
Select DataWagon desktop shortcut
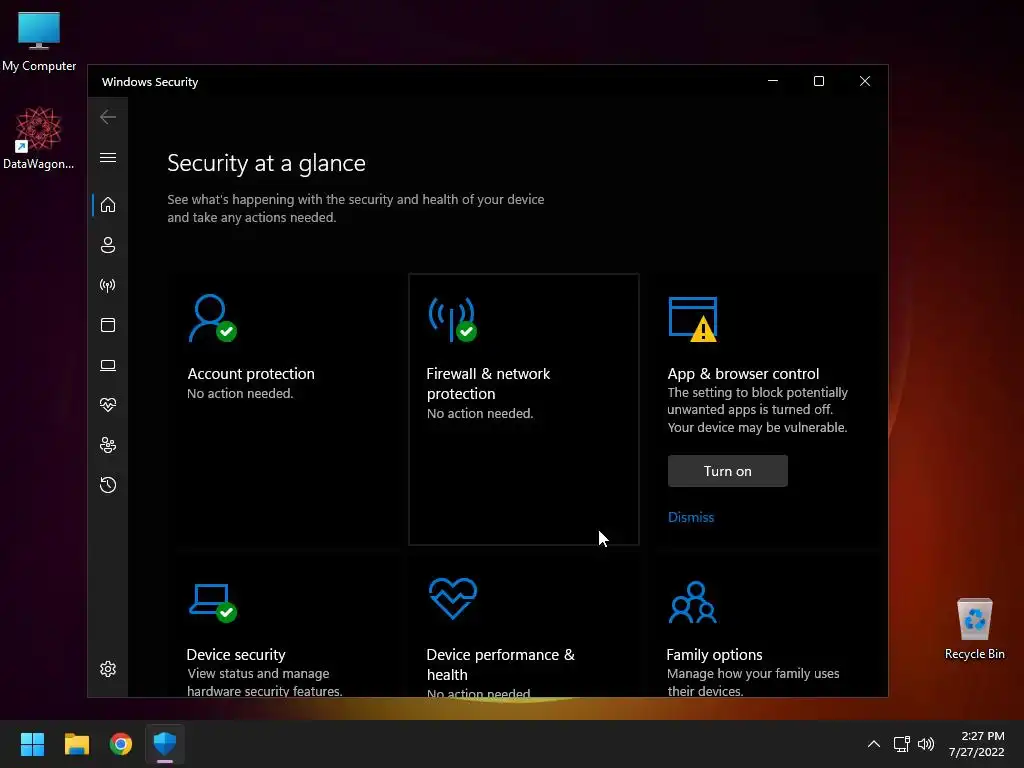point(39,138)
